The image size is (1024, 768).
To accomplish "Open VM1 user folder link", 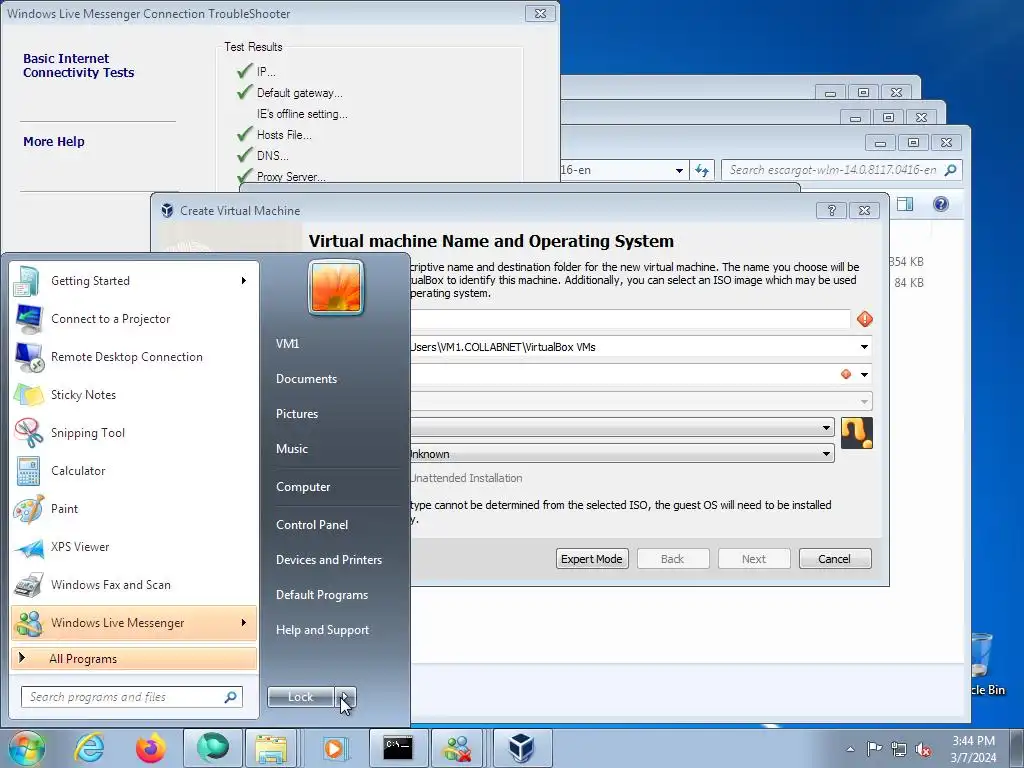I will pyautogui.click(x=287, y=344).
